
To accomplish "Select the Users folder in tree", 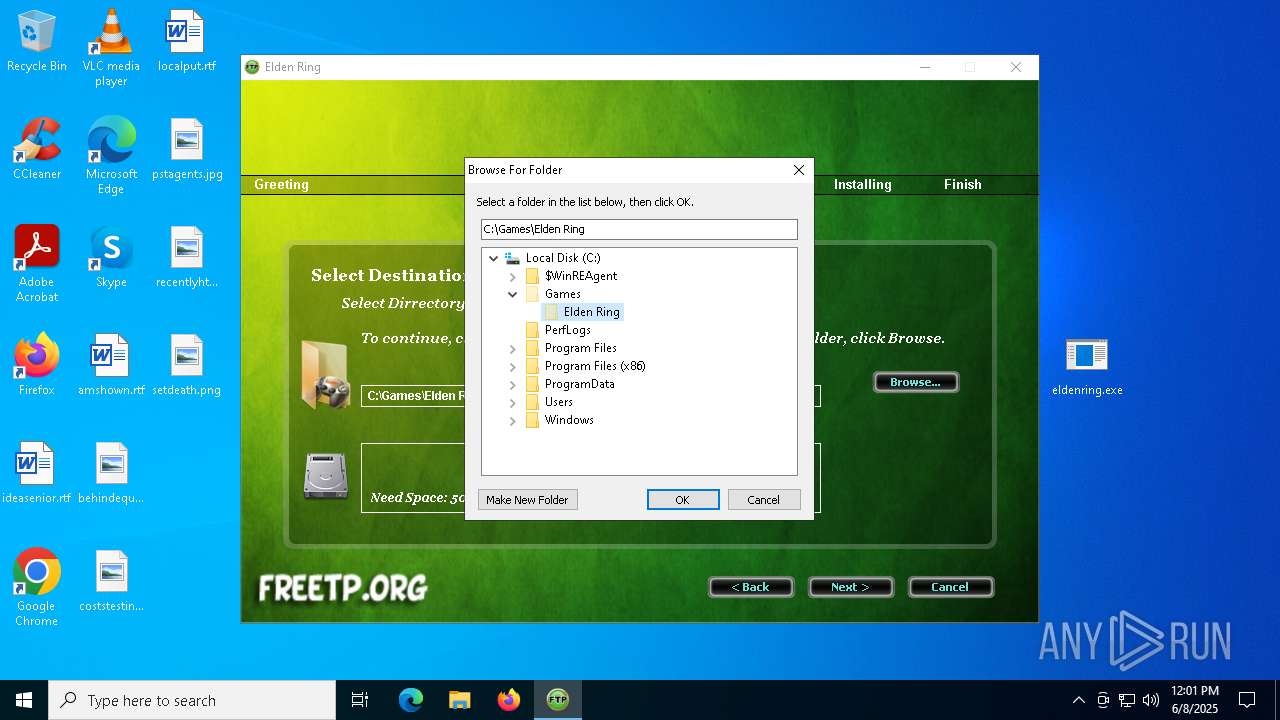I will tap(558, 402).
